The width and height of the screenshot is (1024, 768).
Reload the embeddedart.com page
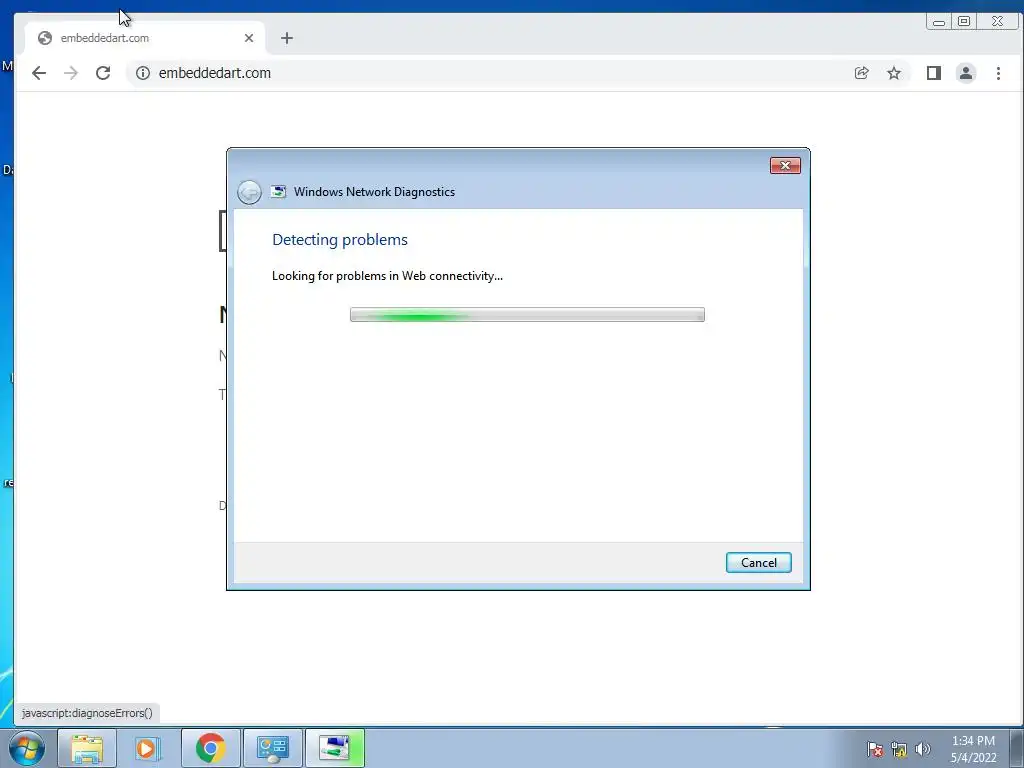tap(103, 73)
